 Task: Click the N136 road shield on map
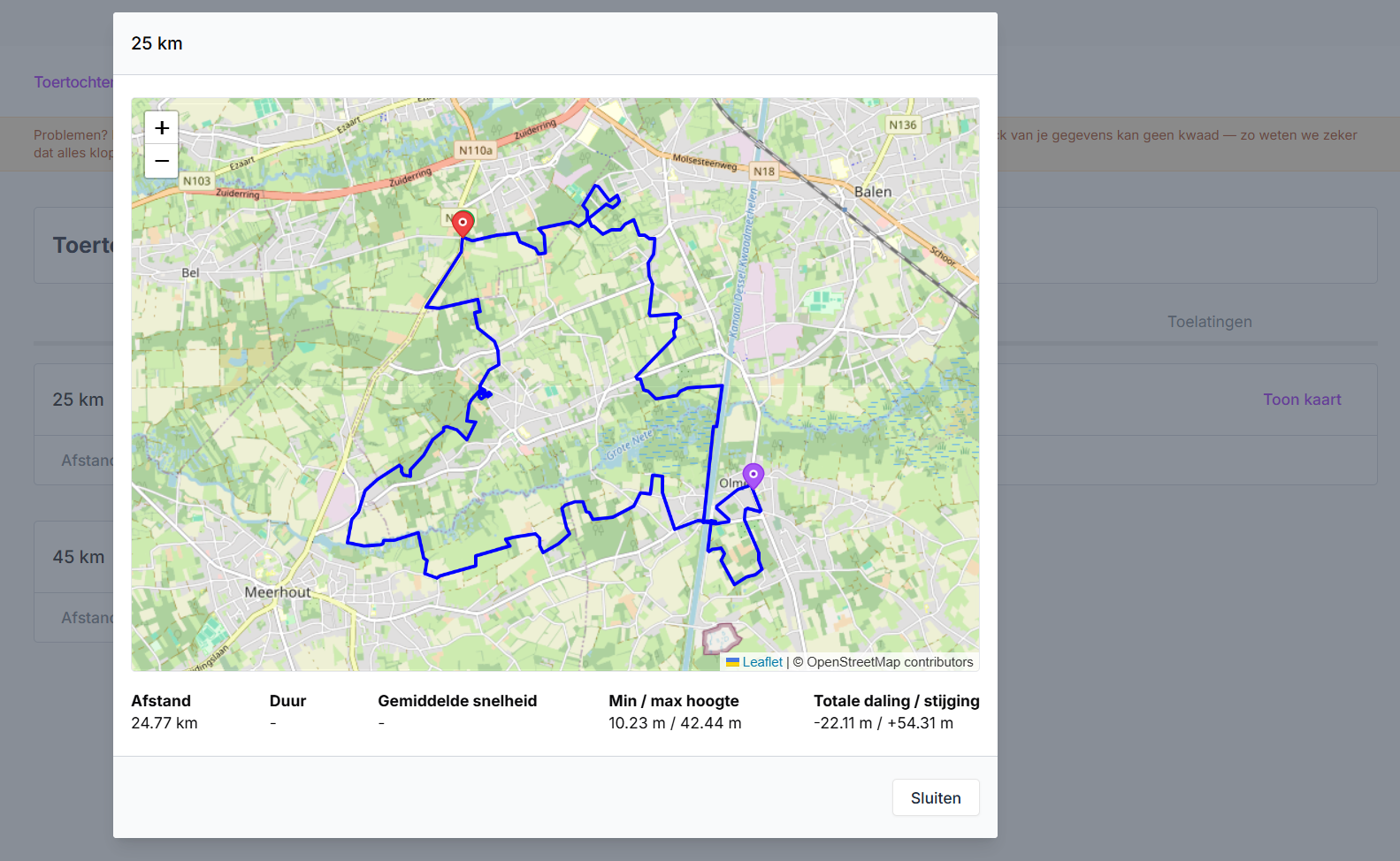902,125
